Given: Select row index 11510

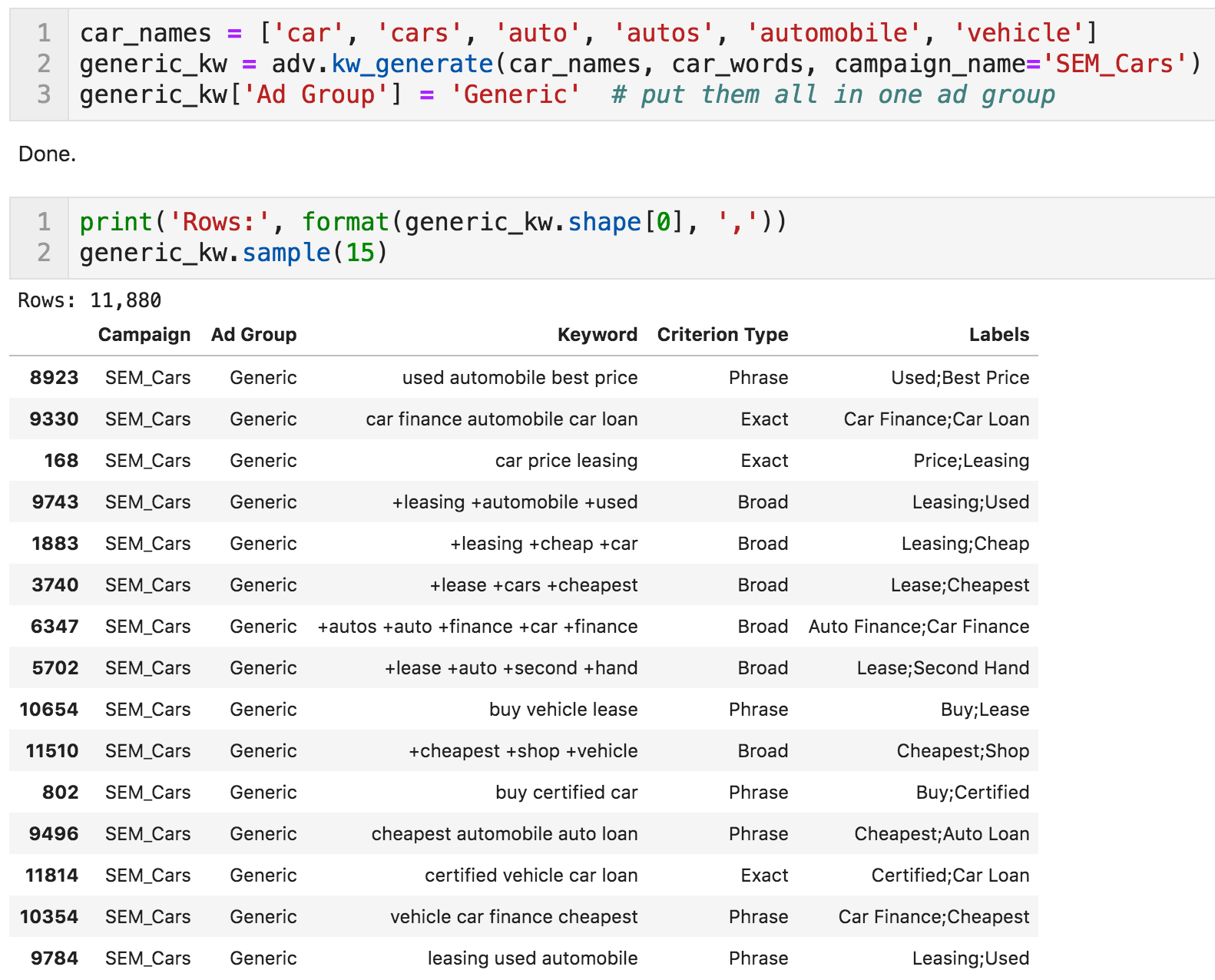Looking at the screenshot, I should coord(52,751).
